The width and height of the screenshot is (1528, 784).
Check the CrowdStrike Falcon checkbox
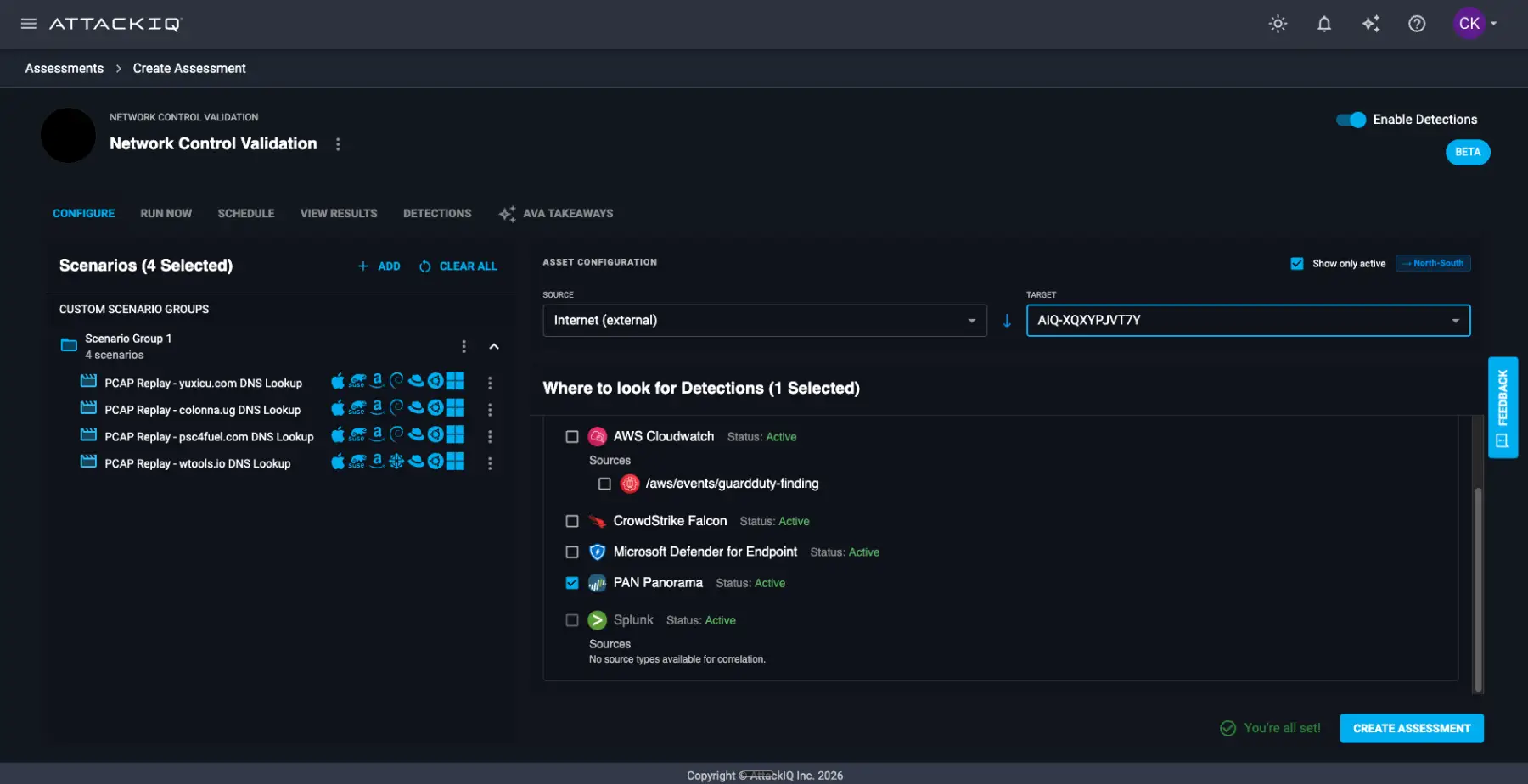tap(572, 521)
